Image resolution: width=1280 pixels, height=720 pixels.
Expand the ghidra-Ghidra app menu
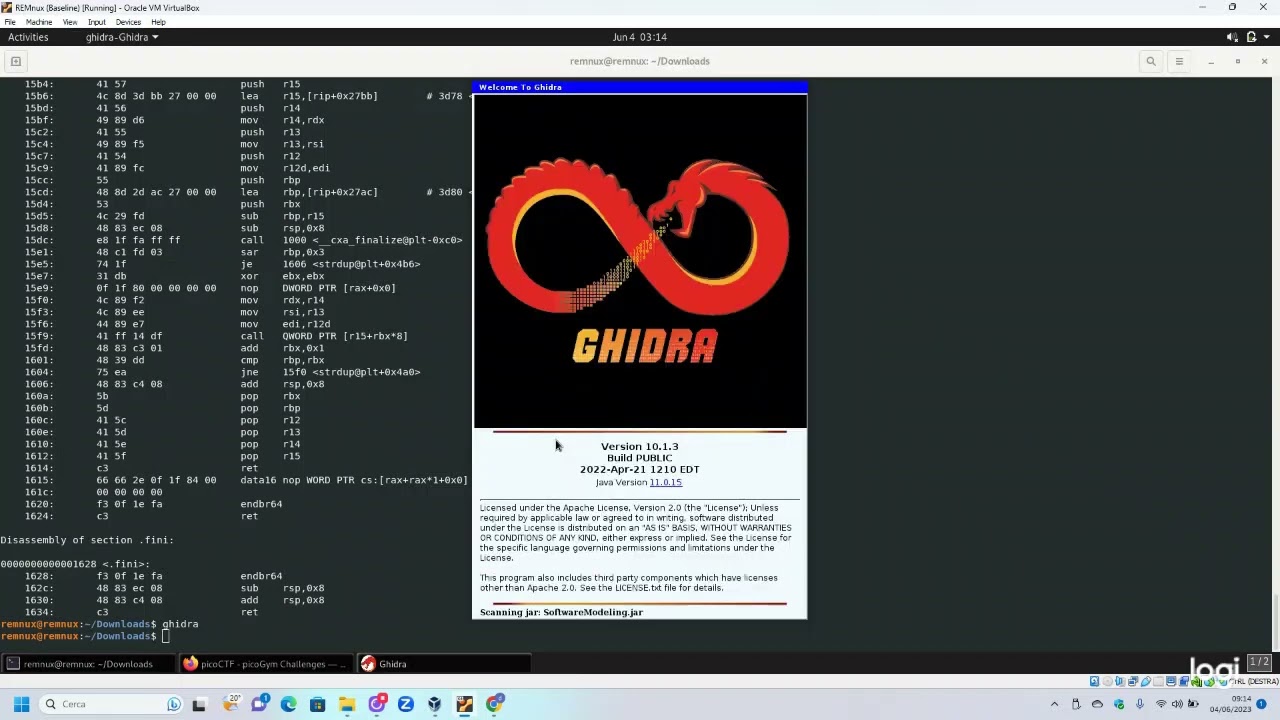pyautogui.click(x=122, y=37)
